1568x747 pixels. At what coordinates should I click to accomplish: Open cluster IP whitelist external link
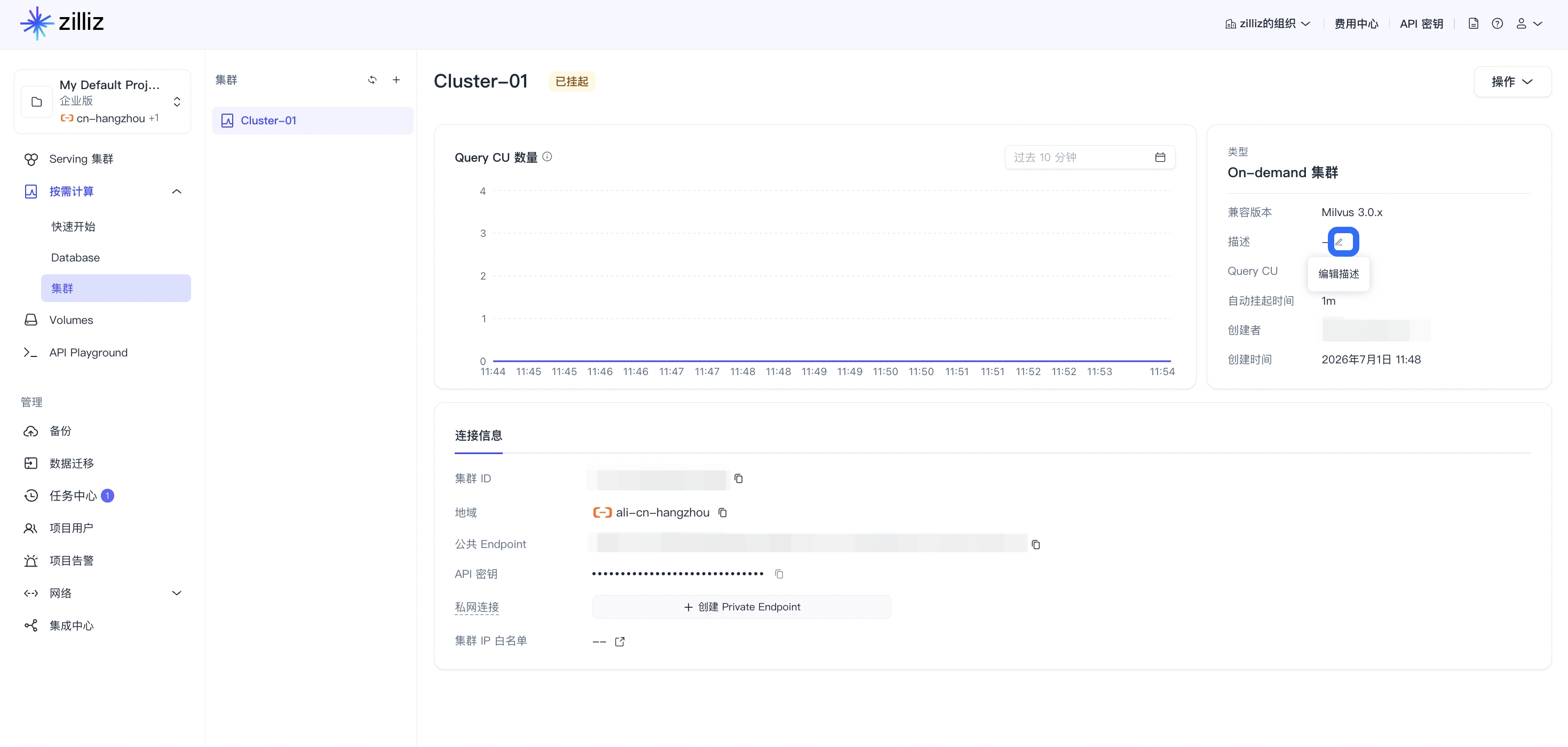pyautogui.click(x=620, y=642)
